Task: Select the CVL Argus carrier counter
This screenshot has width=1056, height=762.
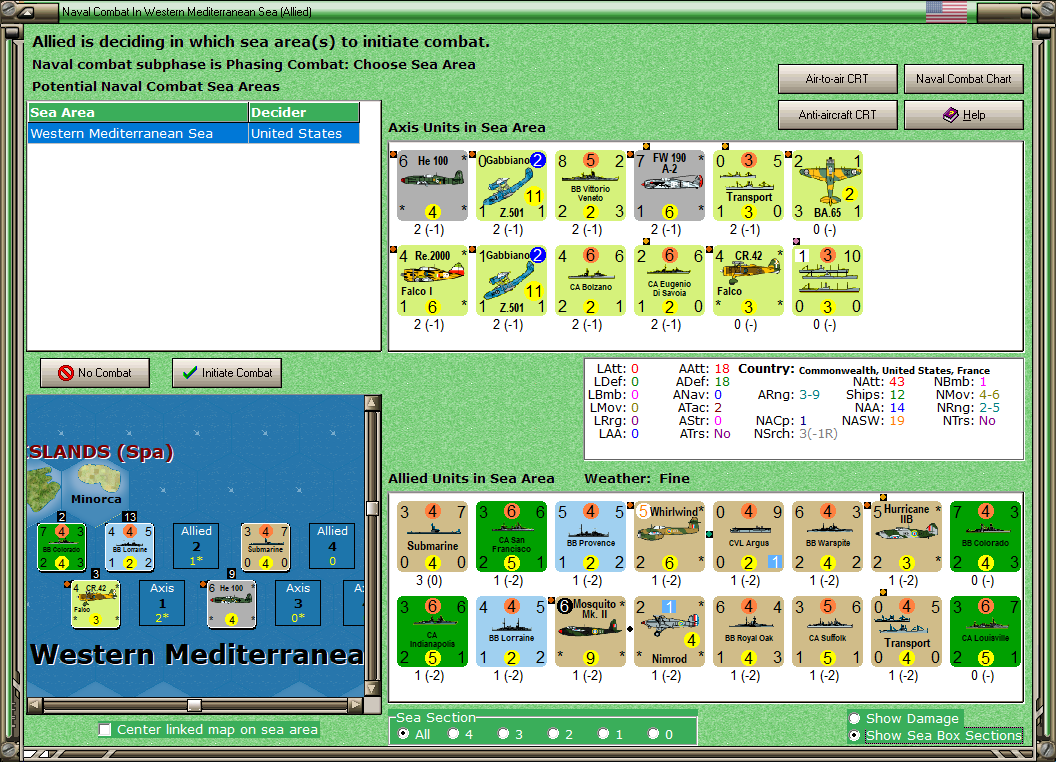Action: pos(749,536)
